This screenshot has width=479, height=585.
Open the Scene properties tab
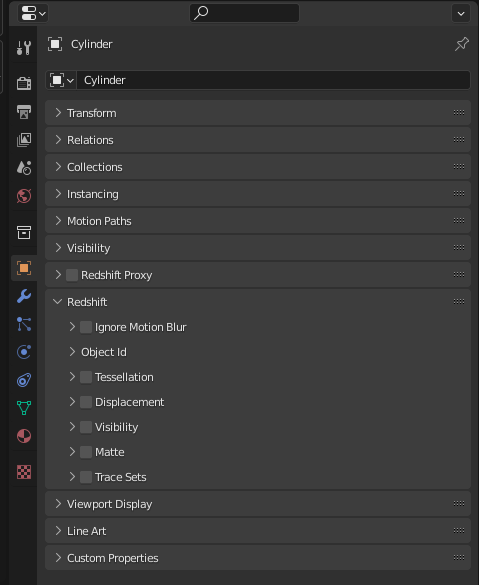[24, 168]
